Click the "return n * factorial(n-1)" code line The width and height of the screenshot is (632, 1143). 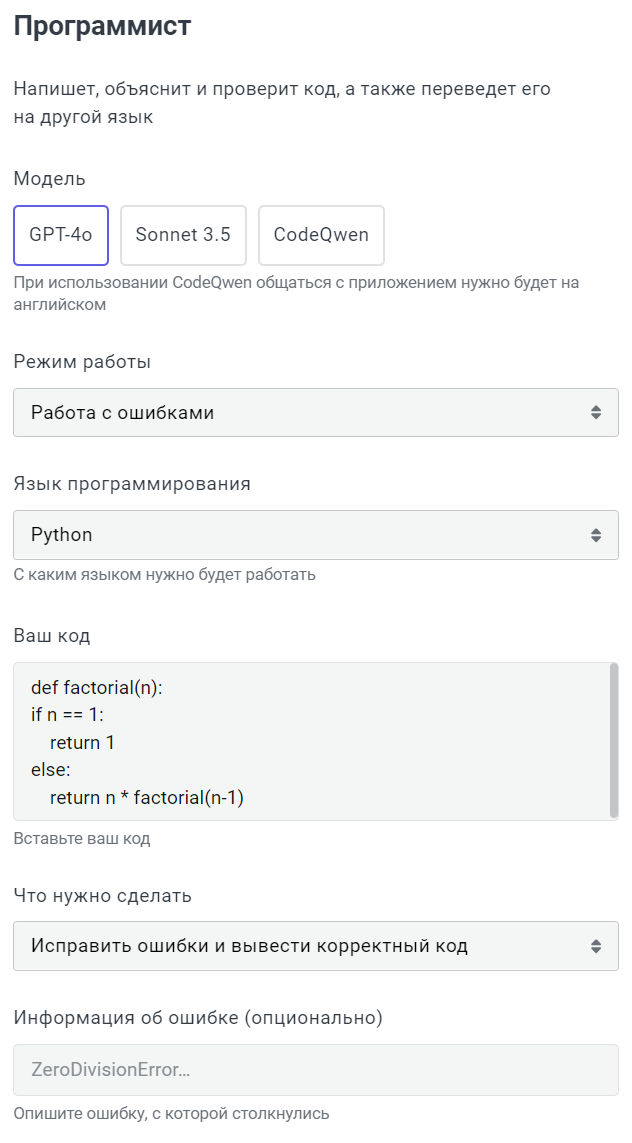point(147,798)
